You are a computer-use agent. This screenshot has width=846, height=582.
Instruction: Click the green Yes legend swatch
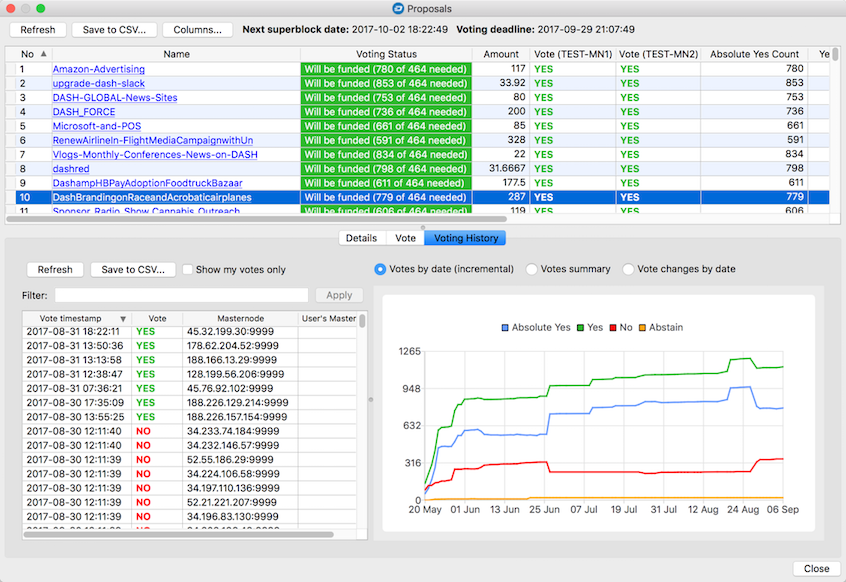coord(581,328)
